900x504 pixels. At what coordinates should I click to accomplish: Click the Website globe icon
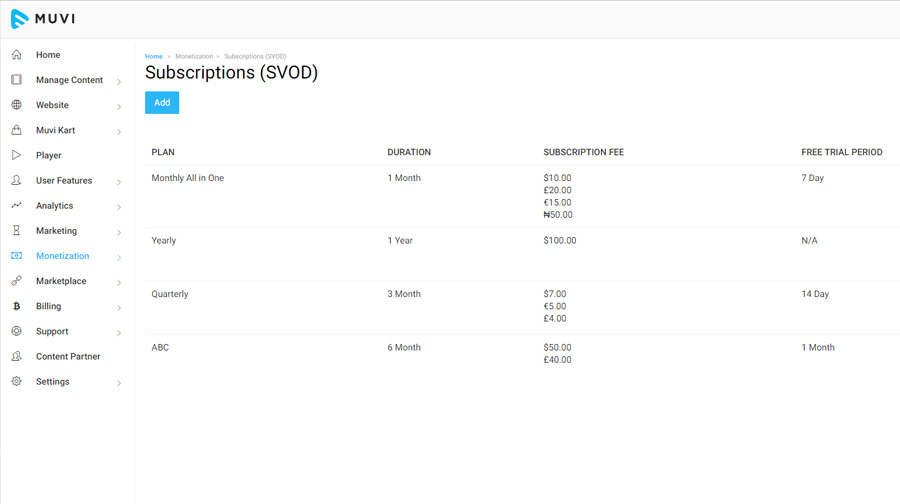click(17, 105)
